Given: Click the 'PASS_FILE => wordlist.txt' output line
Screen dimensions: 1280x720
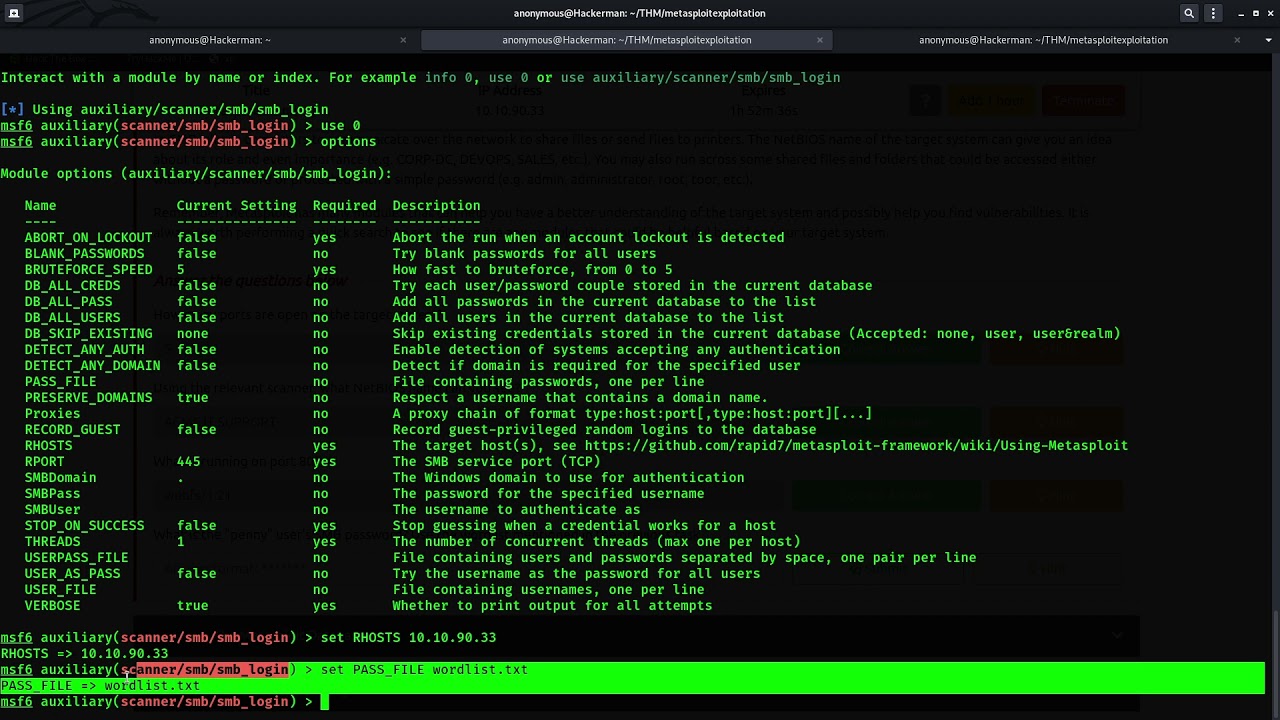Looking at the screenshot, I should point(100,686).
